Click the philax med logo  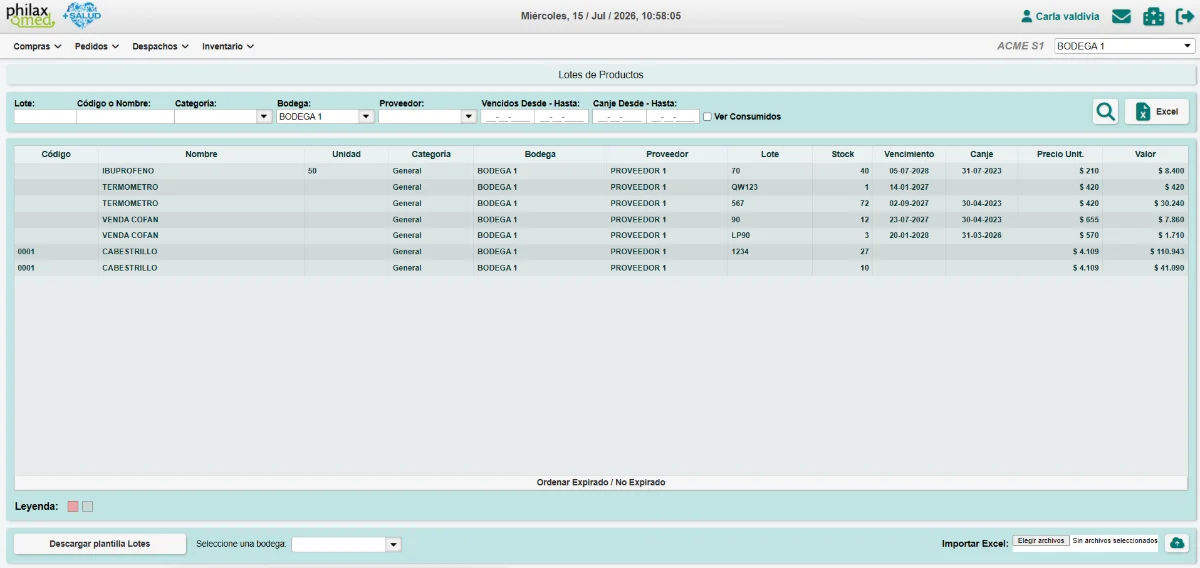30,16
